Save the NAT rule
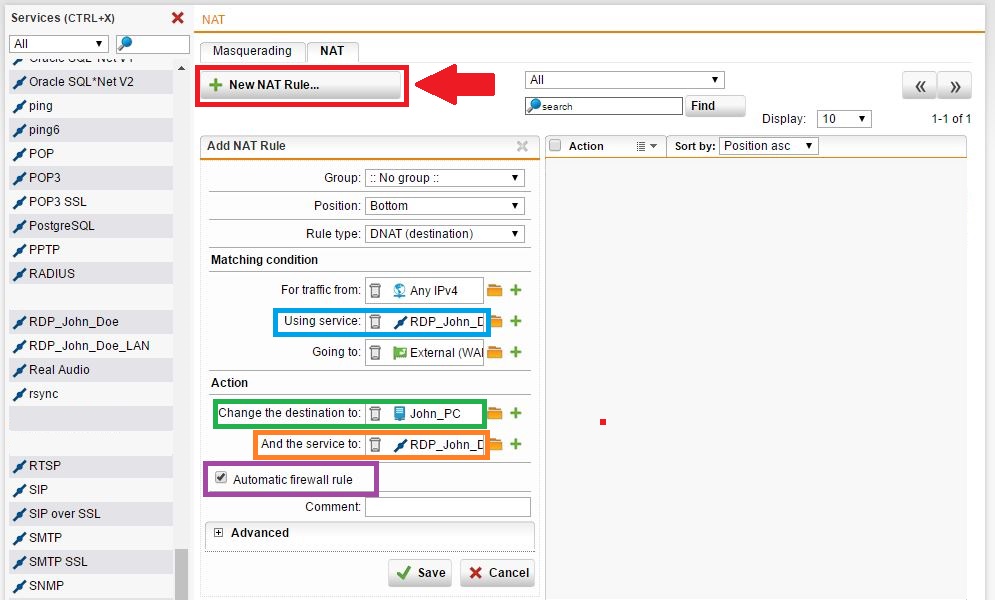 (420, 573)
